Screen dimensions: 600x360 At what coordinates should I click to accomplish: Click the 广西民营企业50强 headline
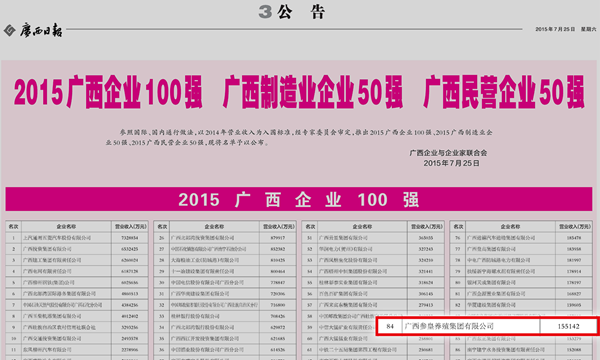pyautogui.click(x=504, y=92)
